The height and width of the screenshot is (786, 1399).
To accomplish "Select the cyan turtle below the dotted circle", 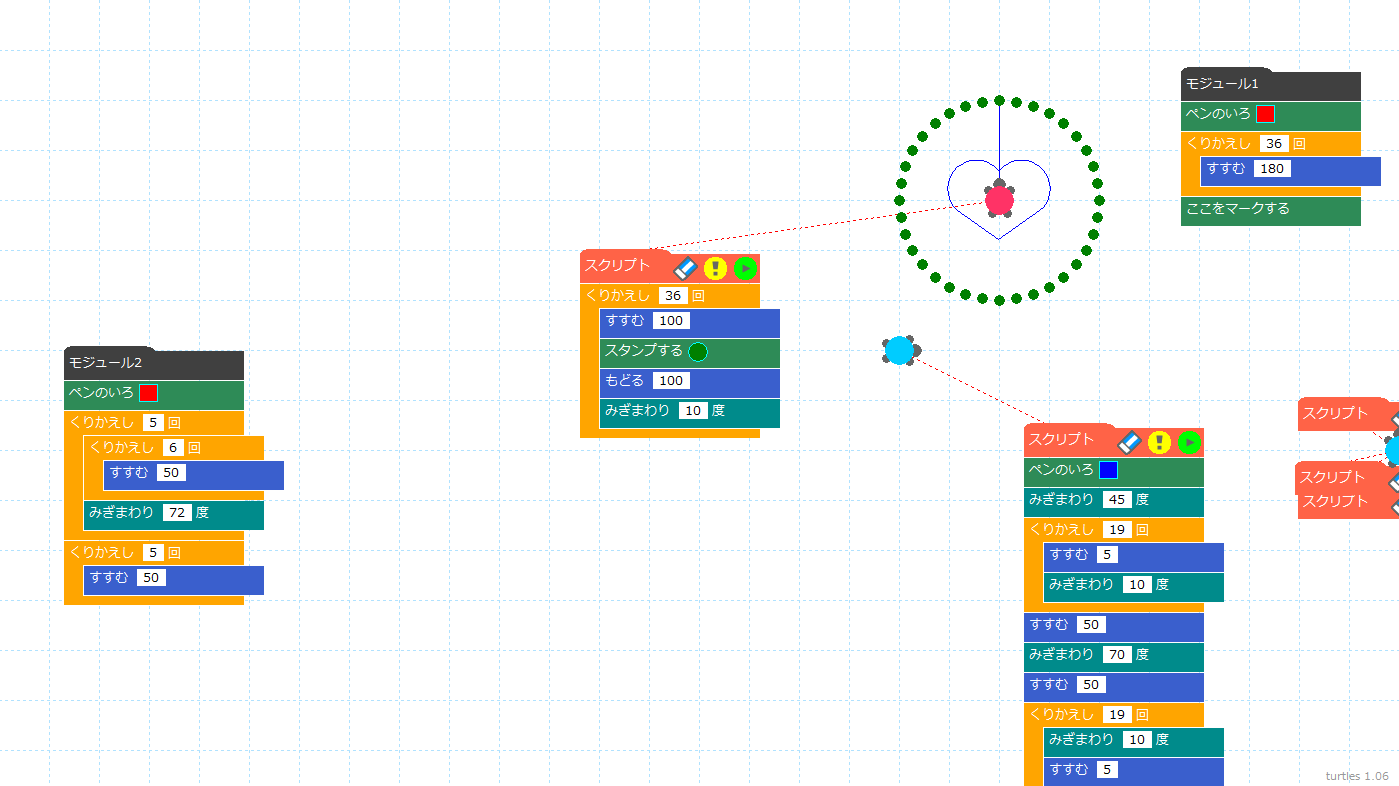I will 900,350.
